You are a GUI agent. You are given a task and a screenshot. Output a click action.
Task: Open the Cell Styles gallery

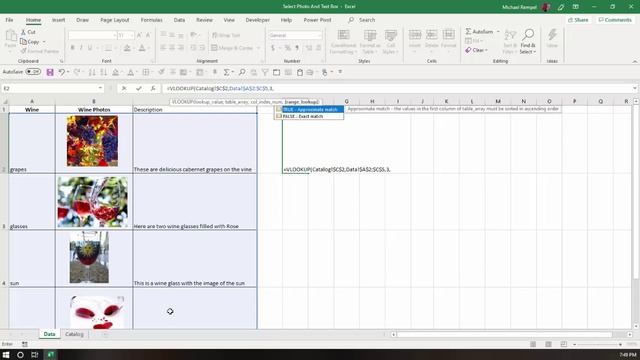[391, 42]
